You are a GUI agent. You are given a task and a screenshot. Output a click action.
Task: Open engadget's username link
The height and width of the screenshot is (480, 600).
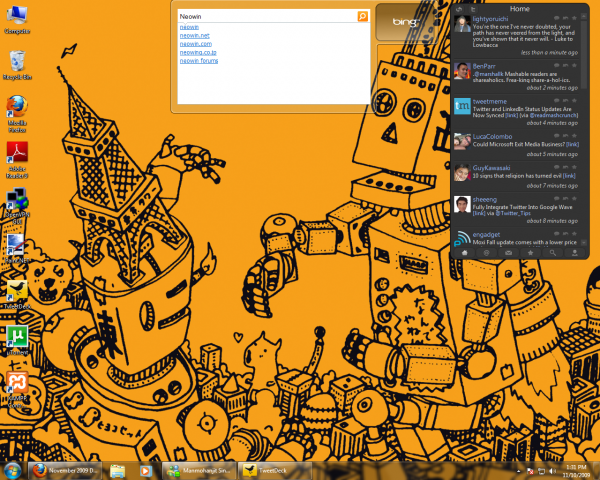(x=486, y=235)
